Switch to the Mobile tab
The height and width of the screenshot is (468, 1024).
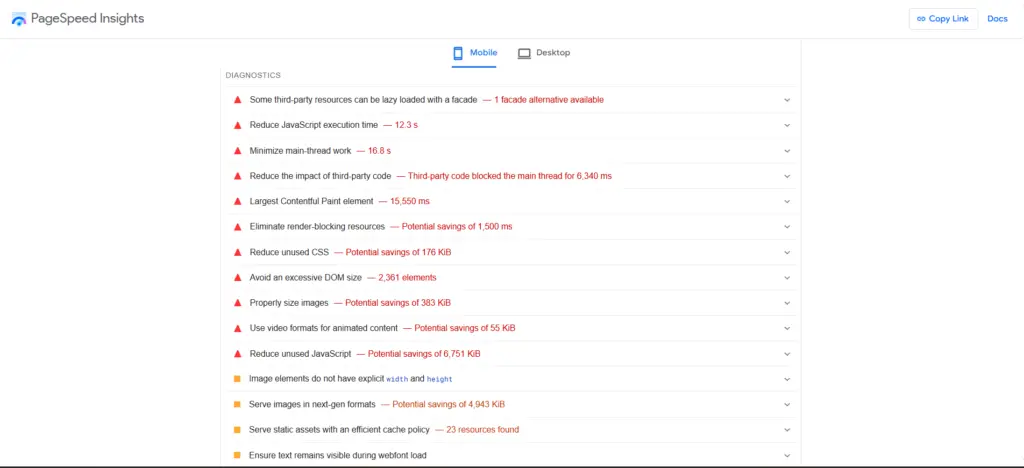pos(475,53)
